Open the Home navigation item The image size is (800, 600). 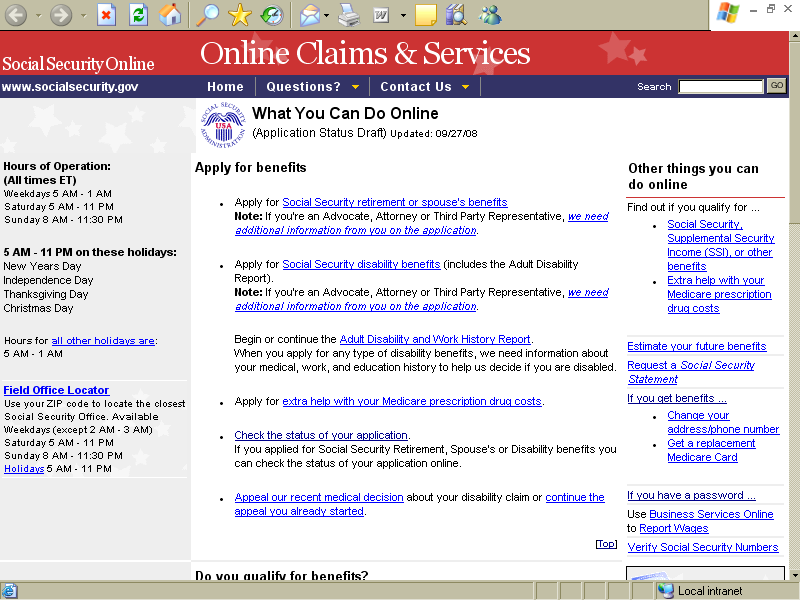pyautogui.click(x=225, y=87)
